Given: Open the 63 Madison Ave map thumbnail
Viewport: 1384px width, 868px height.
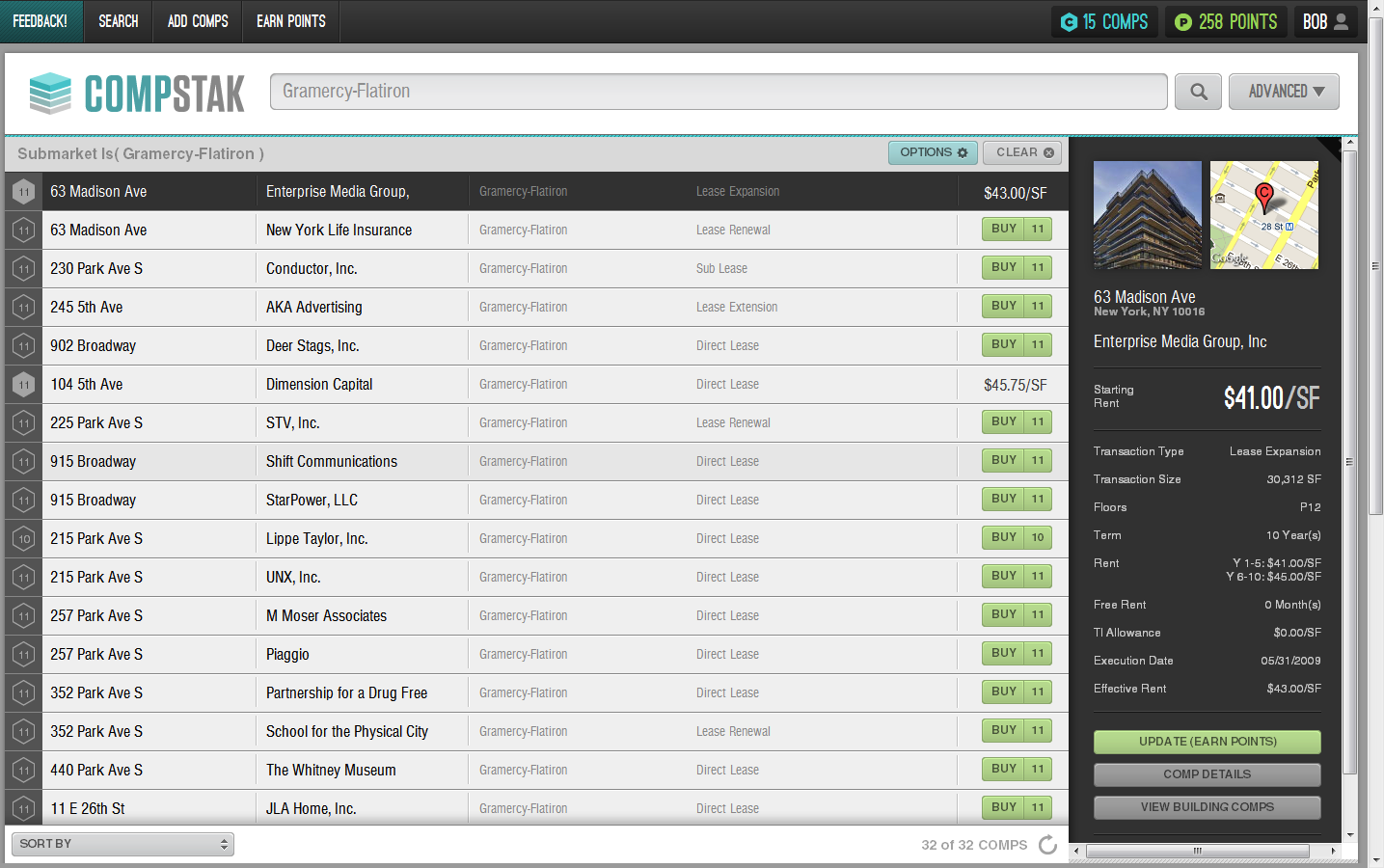Looking at the screenshot, I should tap(1264, 215).
